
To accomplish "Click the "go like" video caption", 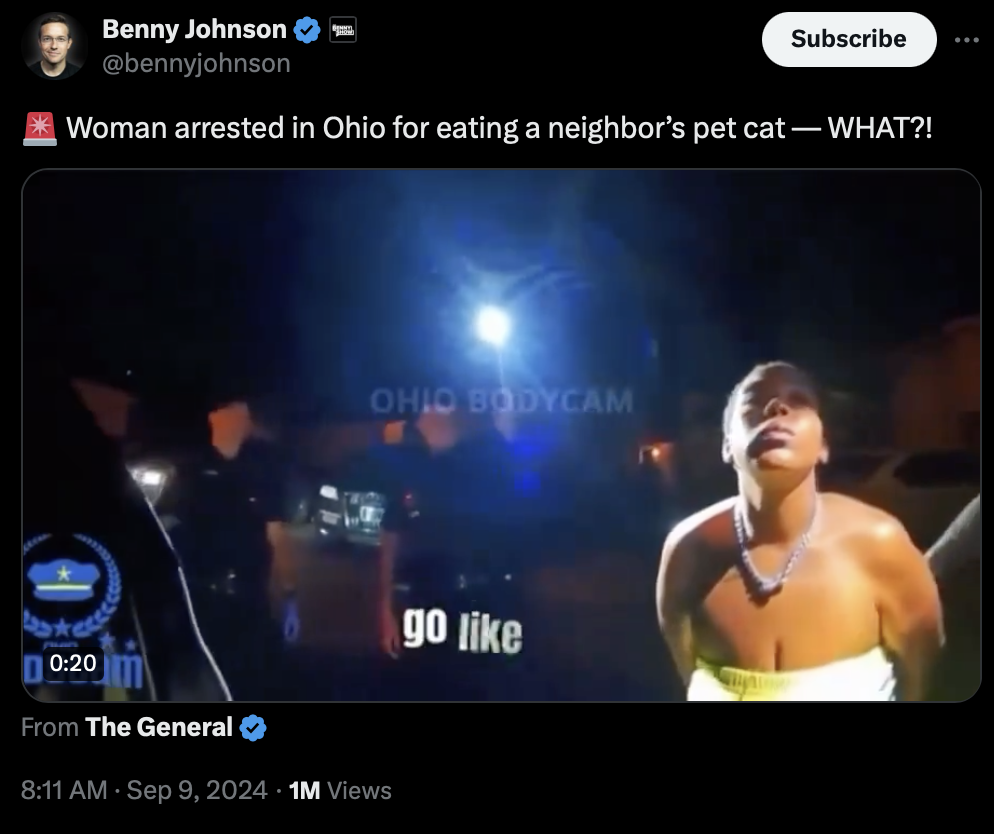I will [x=462, y=631].
